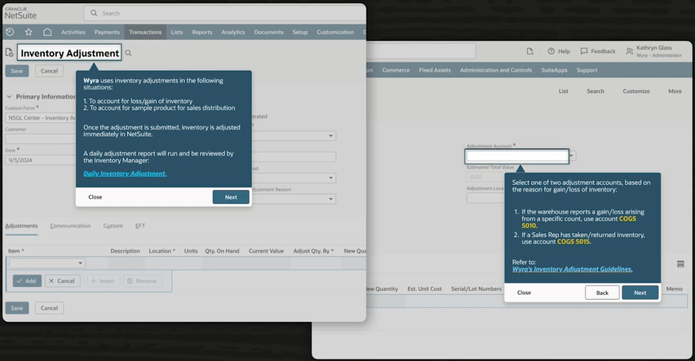Switch to the Communication tab

(70, 226)
